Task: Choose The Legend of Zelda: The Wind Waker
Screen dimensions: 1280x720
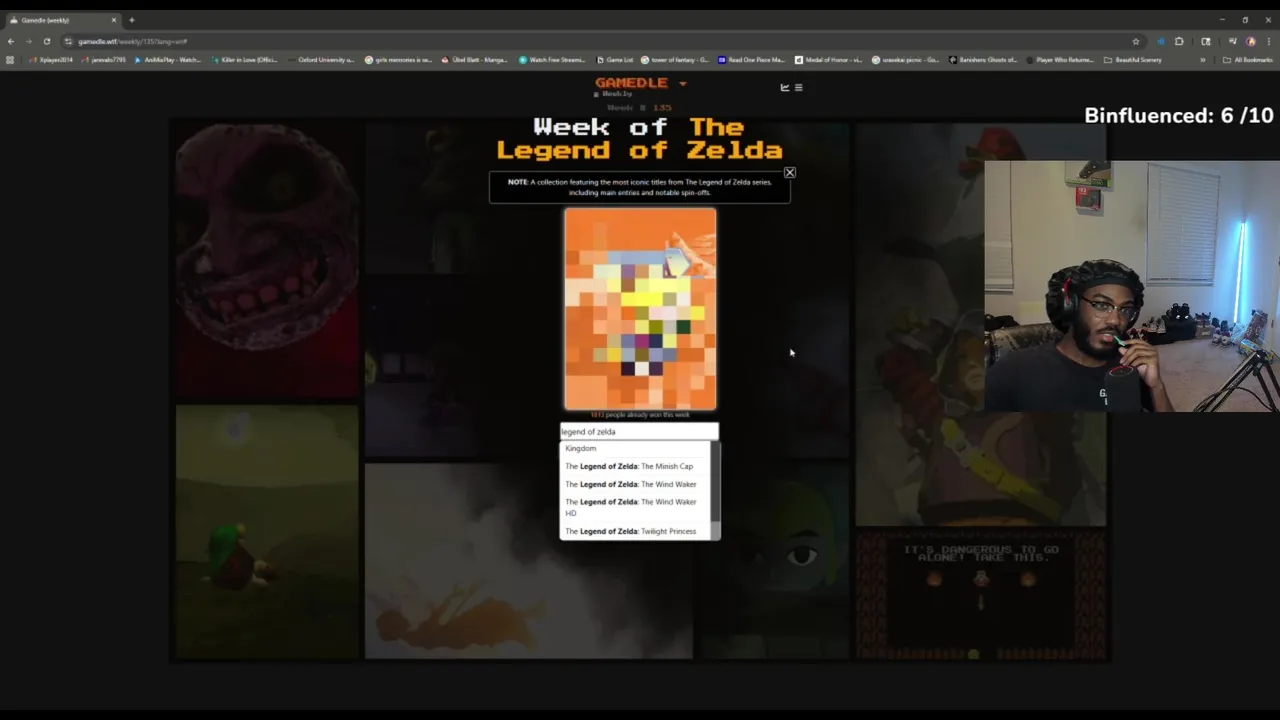Action: coord(635,484)
